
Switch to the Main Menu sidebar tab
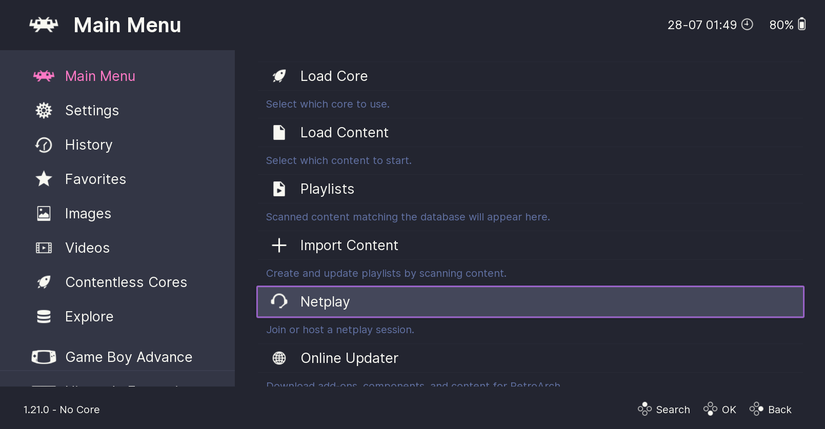tap(100, 76)
